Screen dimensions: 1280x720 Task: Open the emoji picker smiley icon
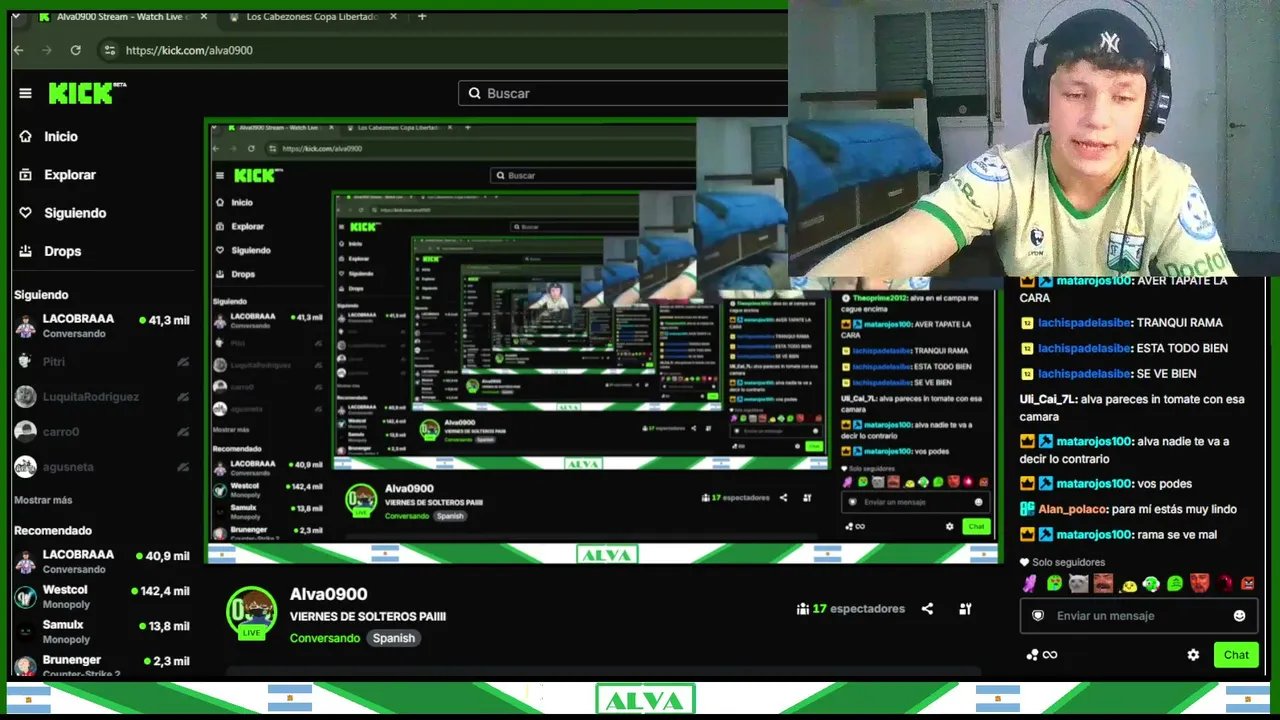click(1239, 616)
